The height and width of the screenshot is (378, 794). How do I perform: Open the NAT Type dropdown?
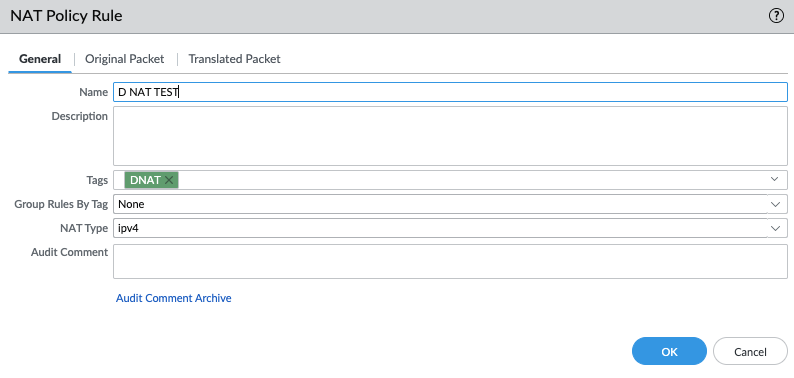pyautogui.click(x=450, y=228)
